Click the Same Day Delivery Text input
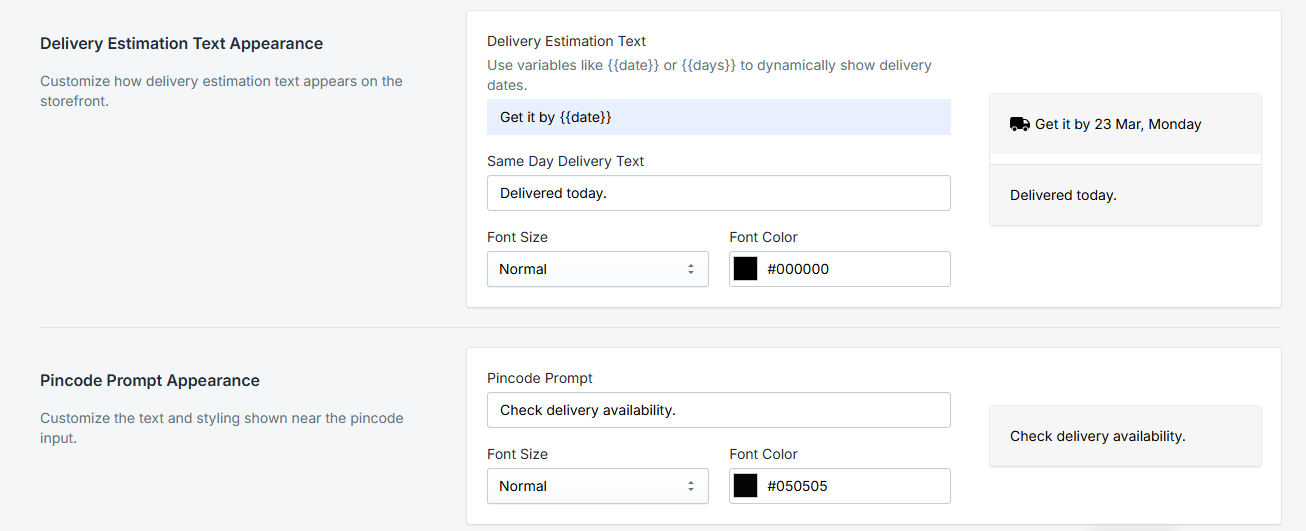 [718, 193]
